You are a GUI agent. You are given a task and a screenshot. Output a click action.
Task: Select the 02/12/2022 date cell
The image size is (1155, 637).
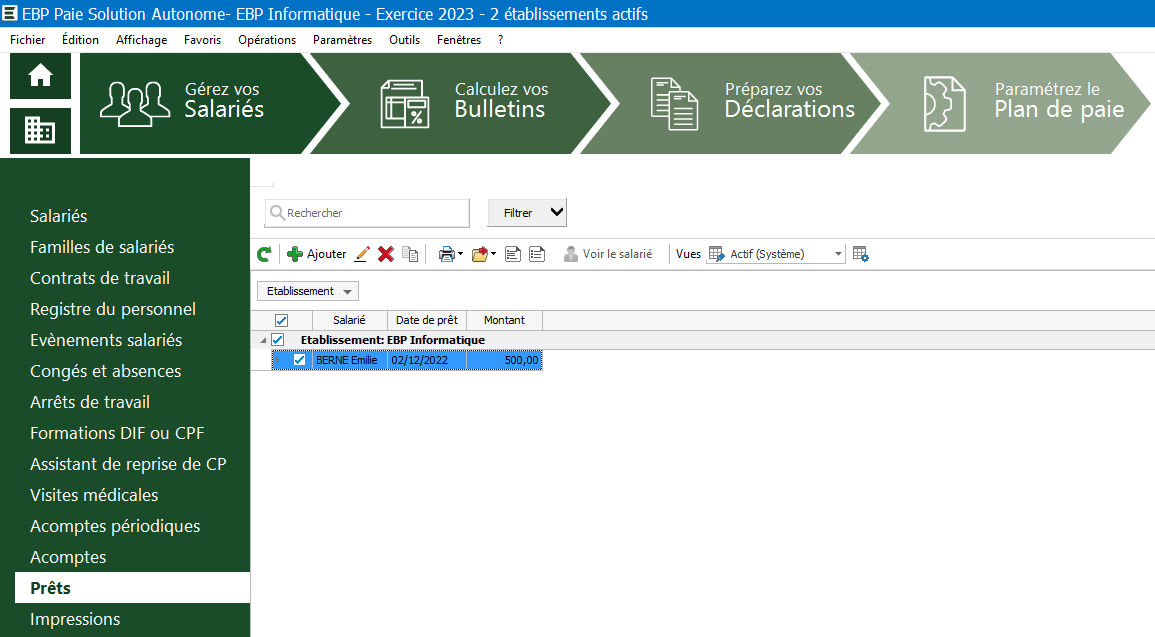(426, 360)
